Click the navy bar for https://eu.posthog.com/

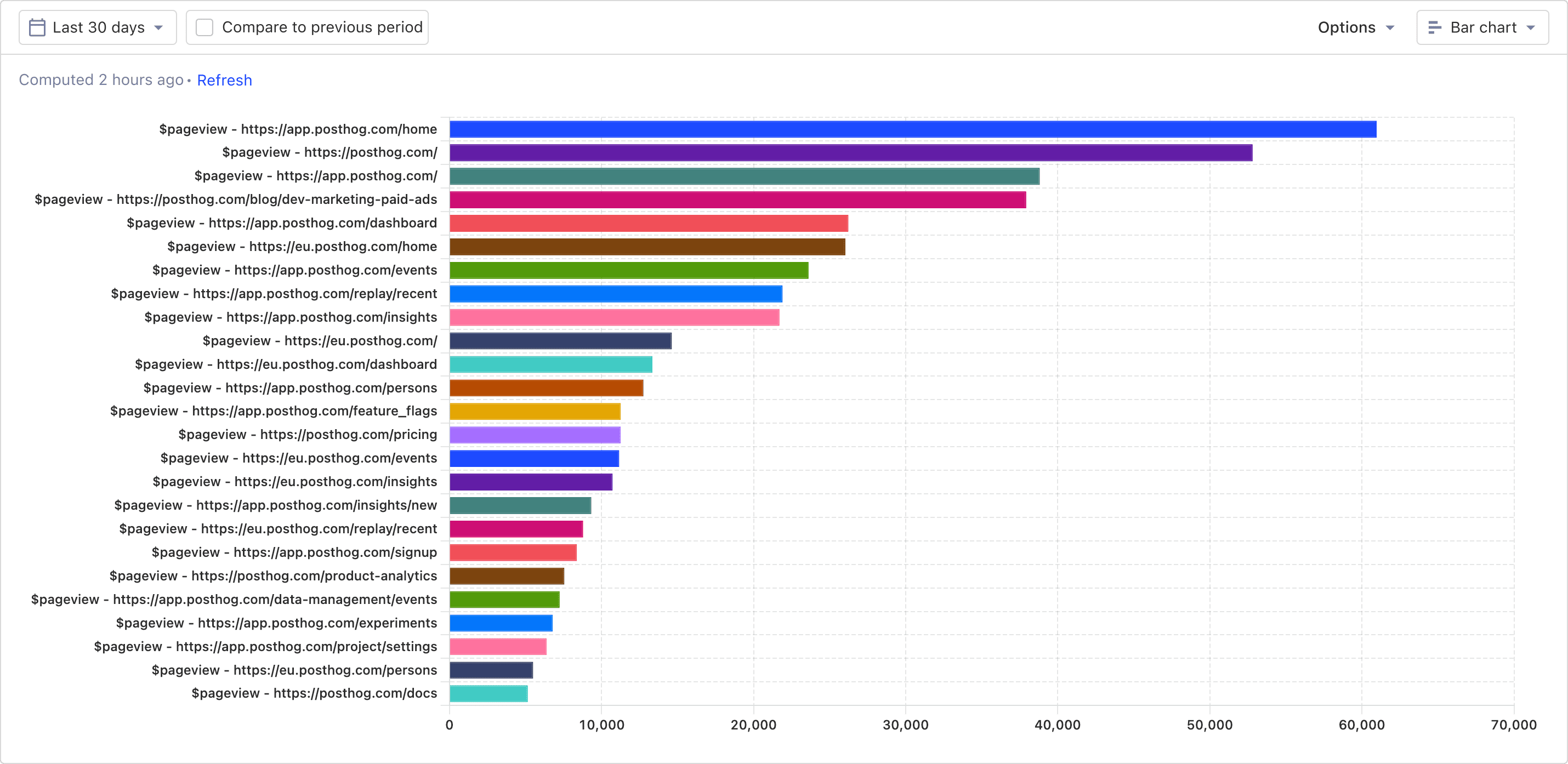560,341
